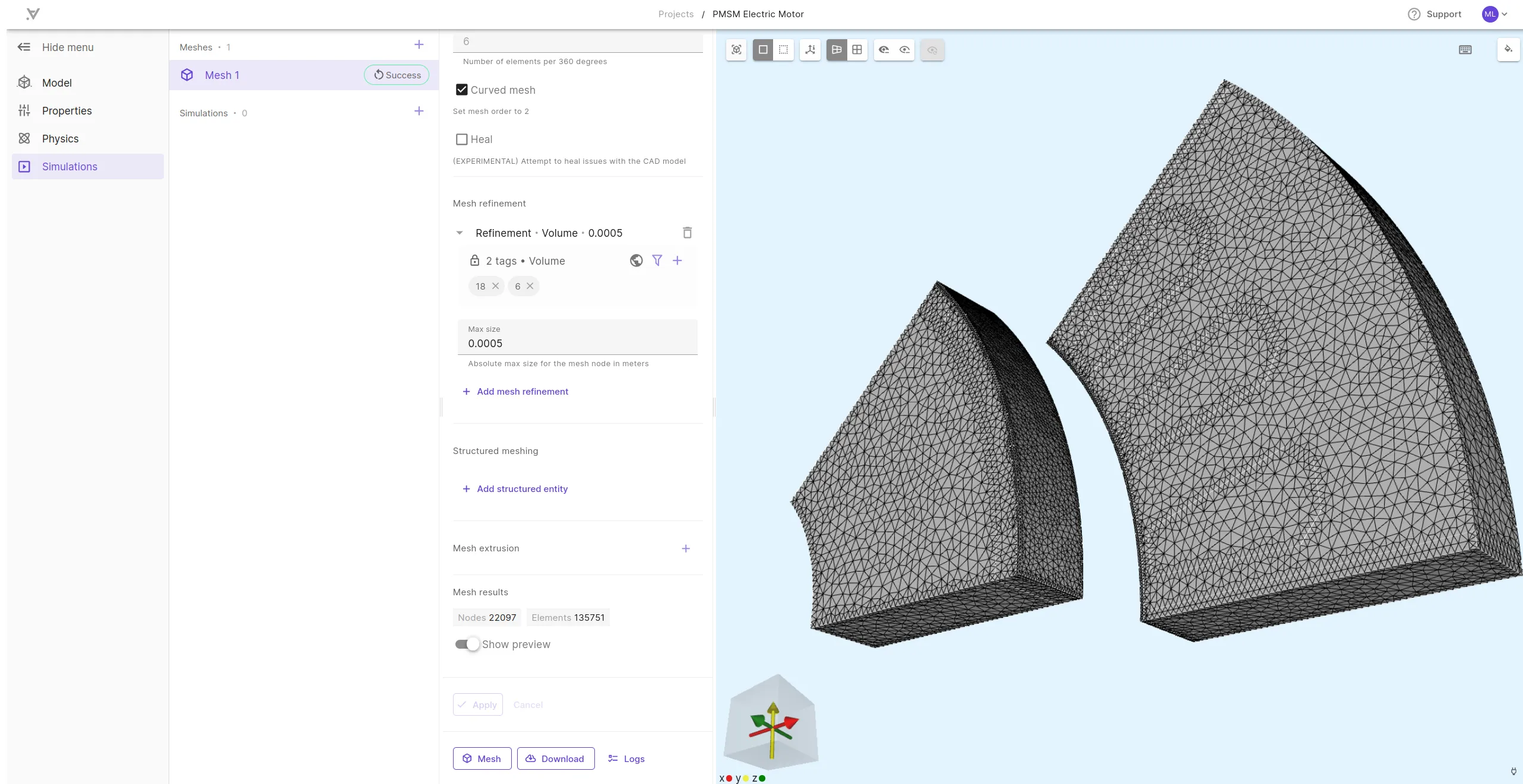Select the dotted box selection mode
This screenshot has height=784, width=1523.
783,50
